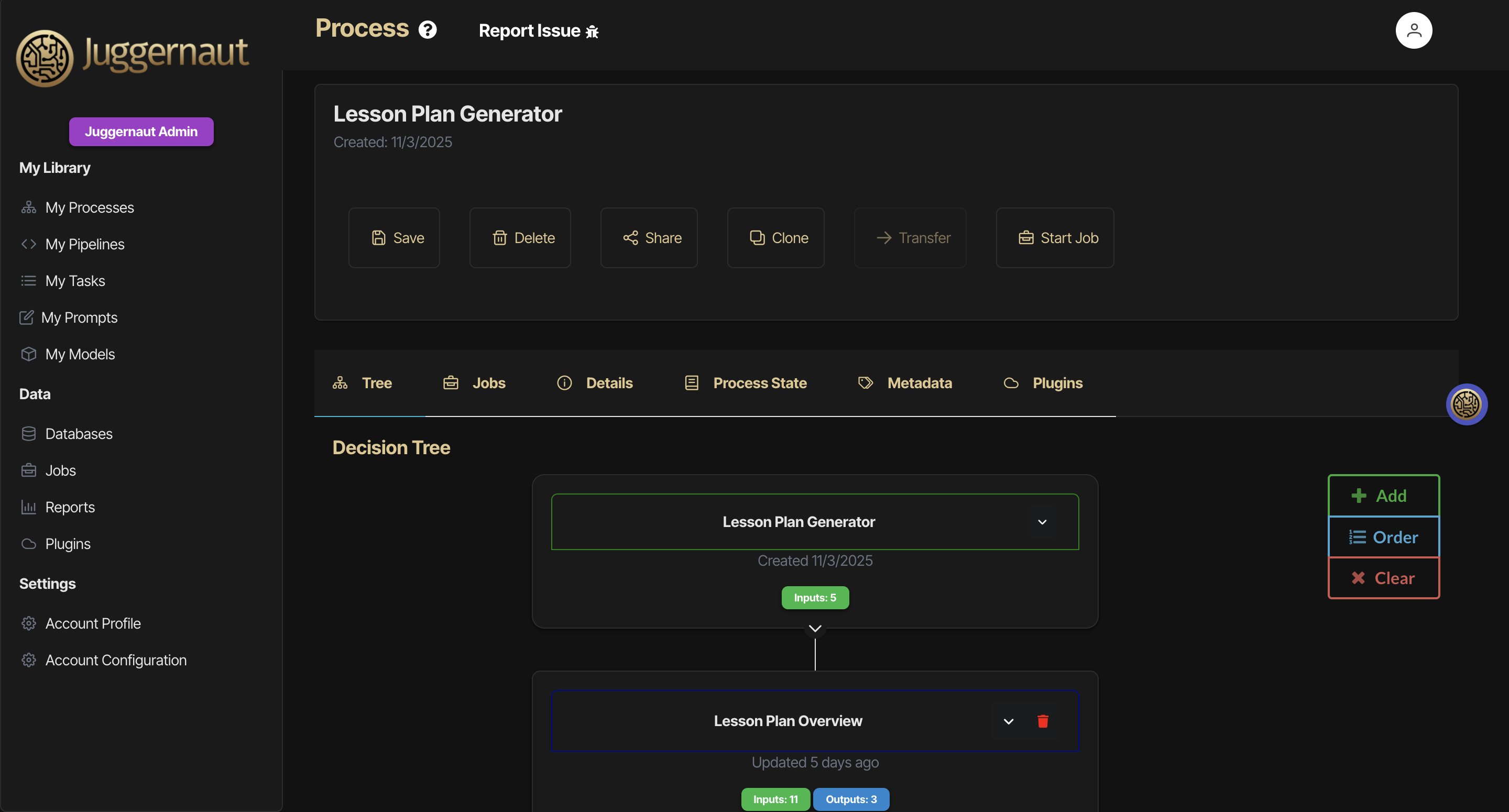Open the Metadata tab
The width and height of the screenshot is (1509, 812).
click(919, 382)
